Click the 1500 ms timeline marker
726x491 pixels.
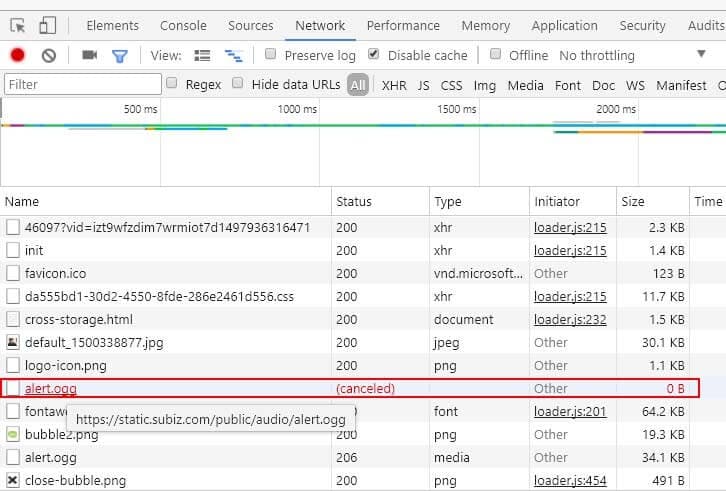click(x=457, y=109)
